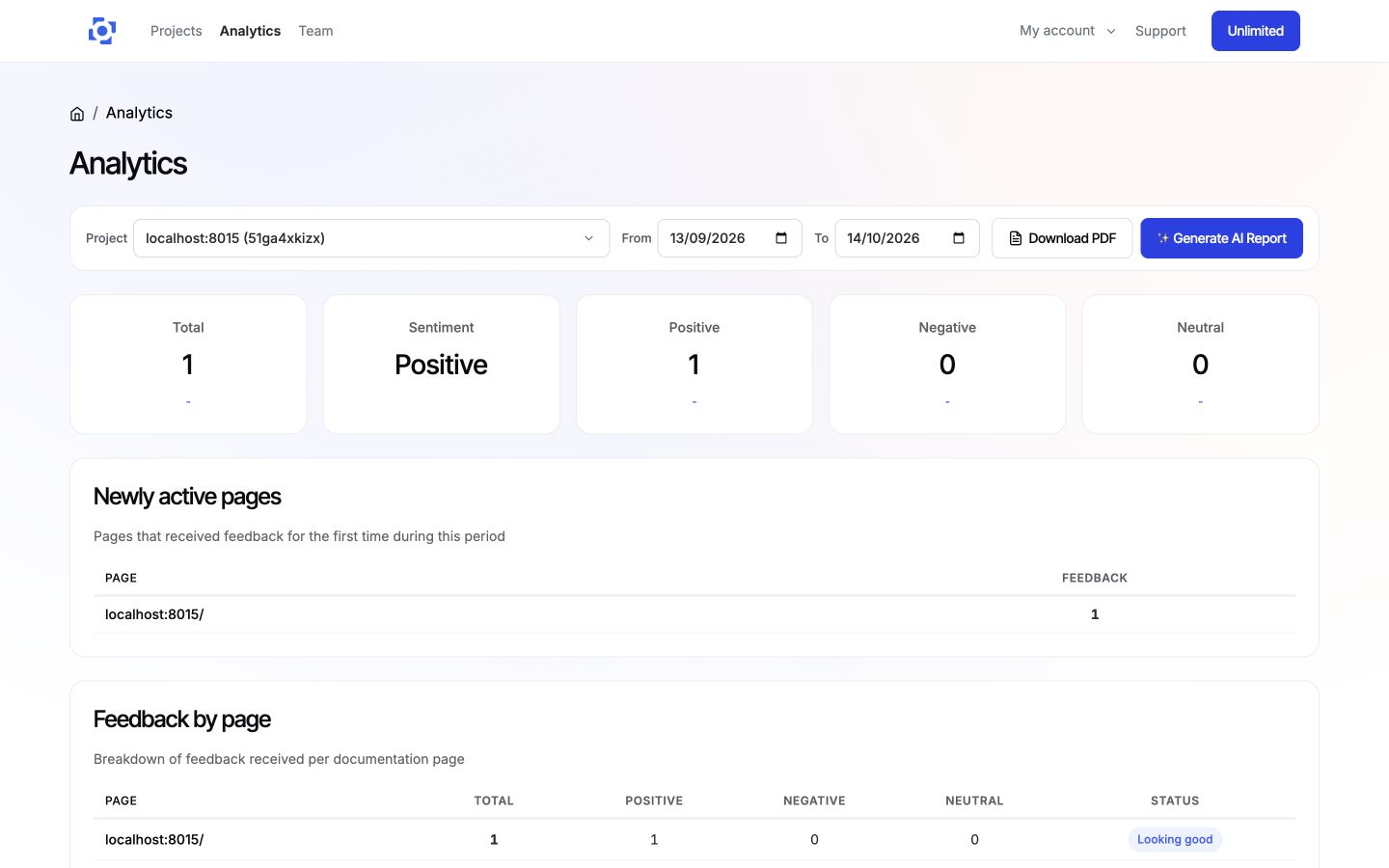Click the Neutral count card
1389x868 pixels.
click(x=1200, y=365)
